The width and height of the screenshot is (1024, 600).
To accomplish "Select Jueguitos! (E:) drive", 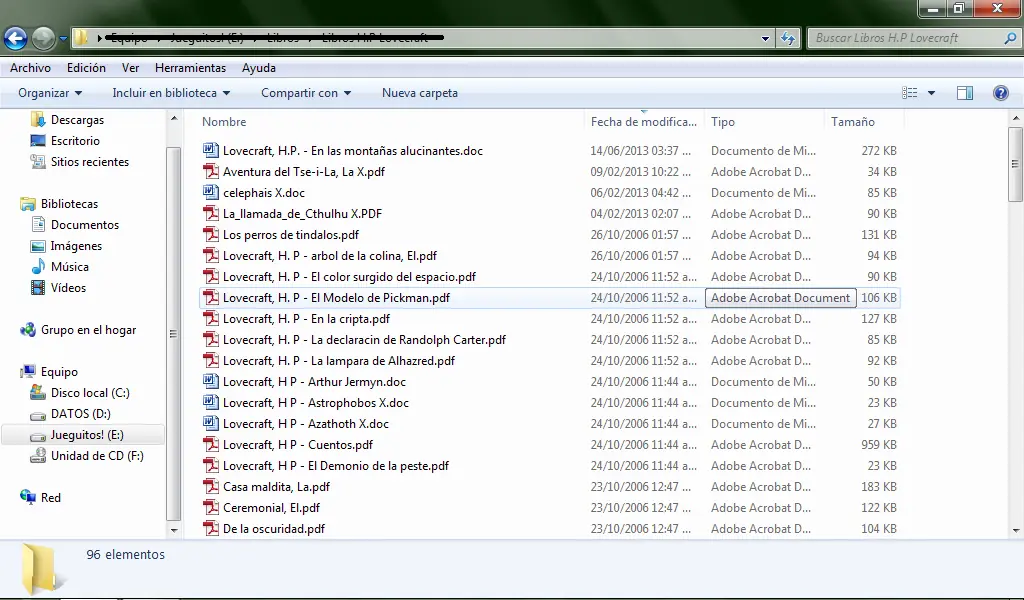I will click(83, 435).
